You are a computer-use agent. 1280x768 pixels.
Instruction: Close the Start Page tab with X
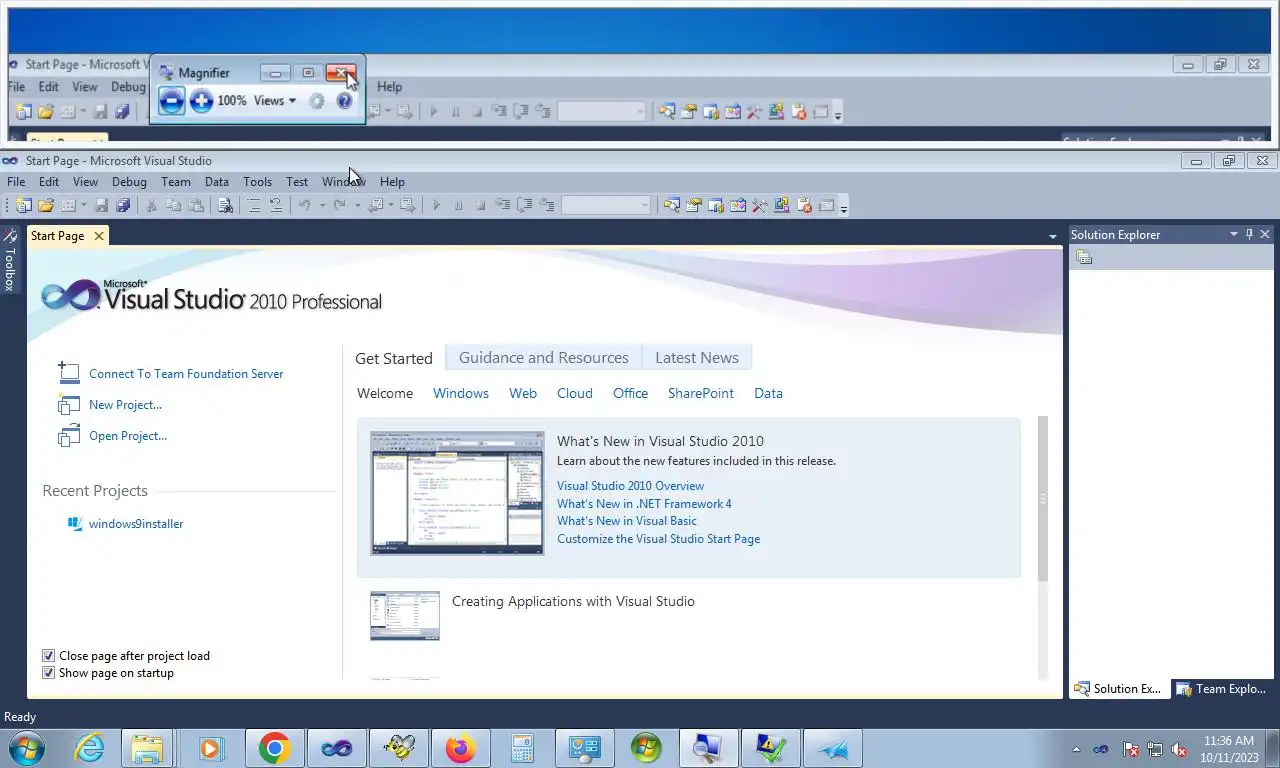coord(98,236)
